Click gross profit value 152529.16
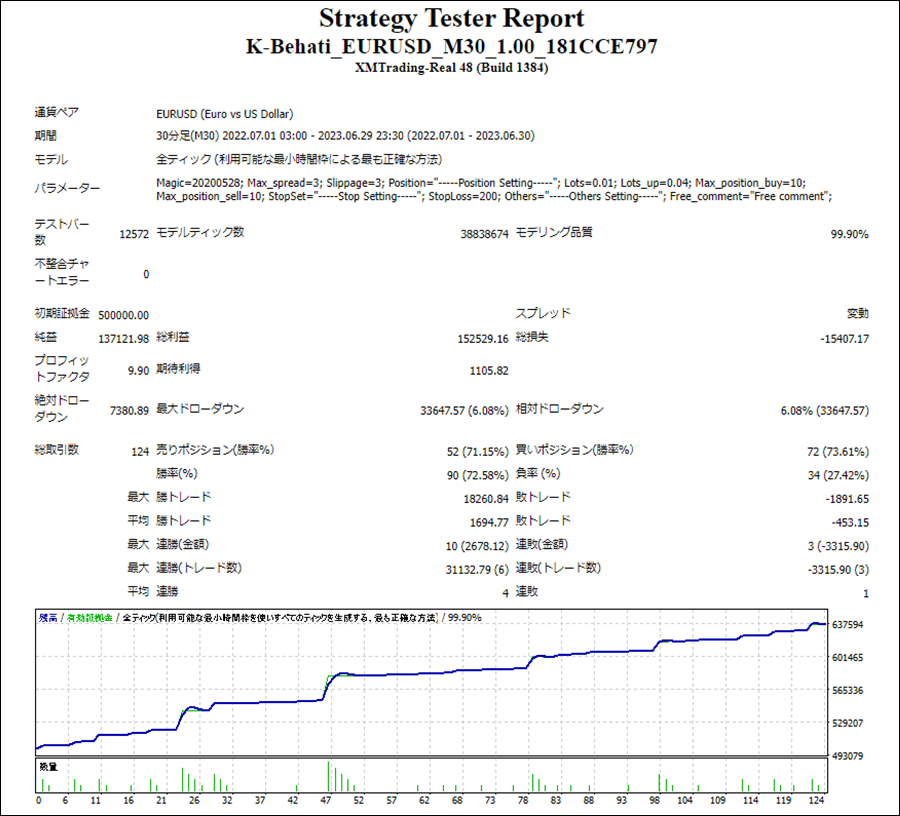 point(483,339)
